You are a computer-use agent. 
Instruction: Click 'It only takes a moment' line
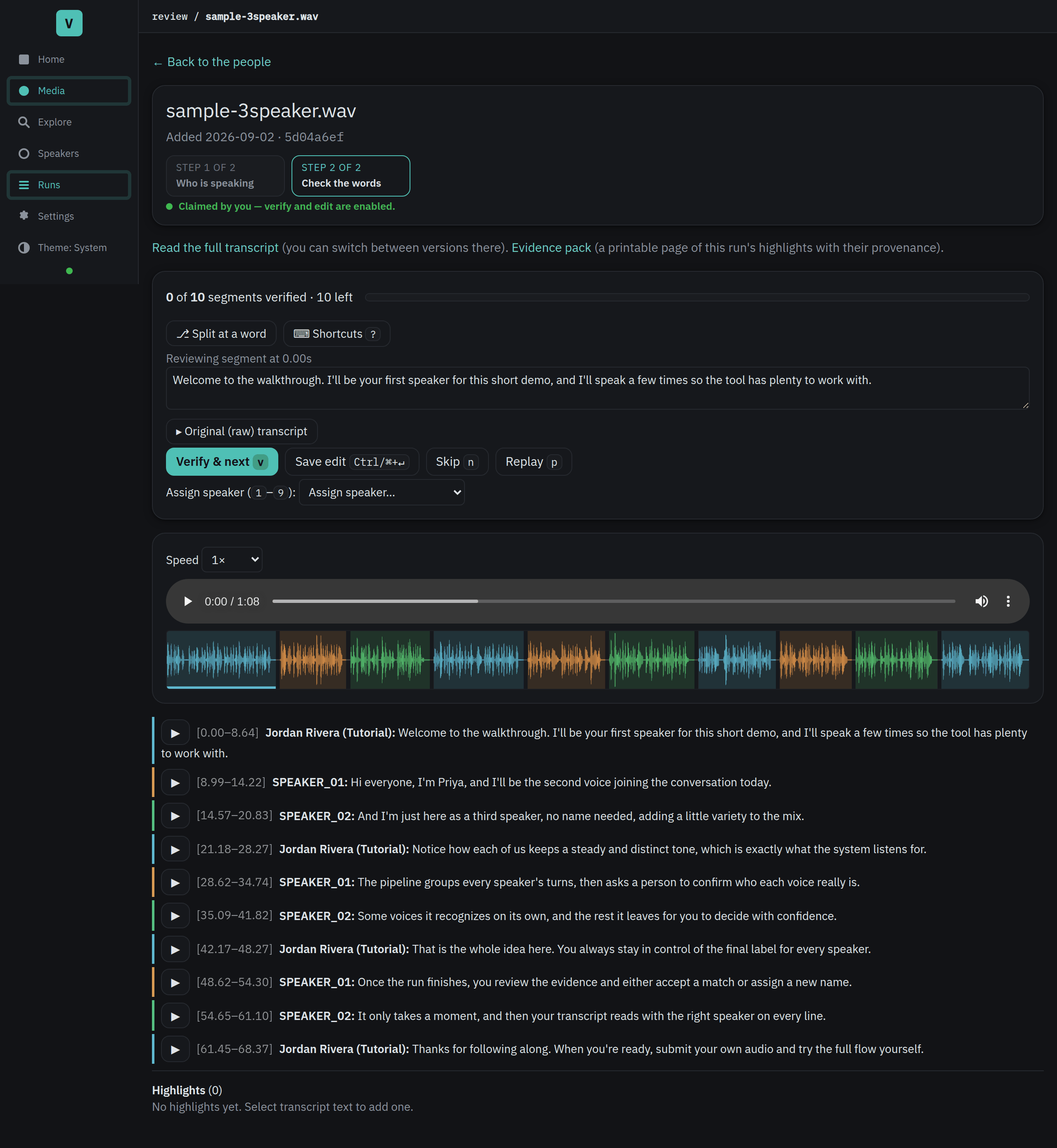tap(591, 1016)
